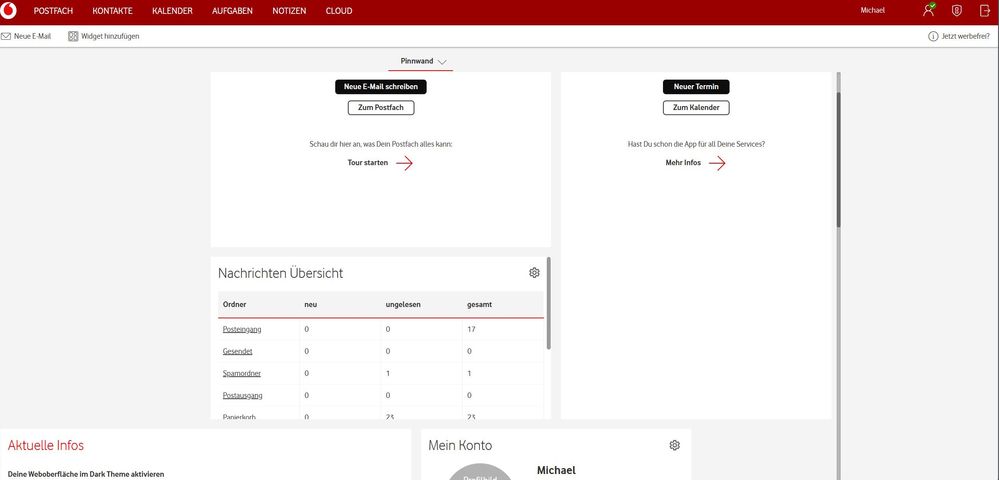The image size is (999, 480).
Task: Click the ungelesen column header
Action: tap(403, 305)
